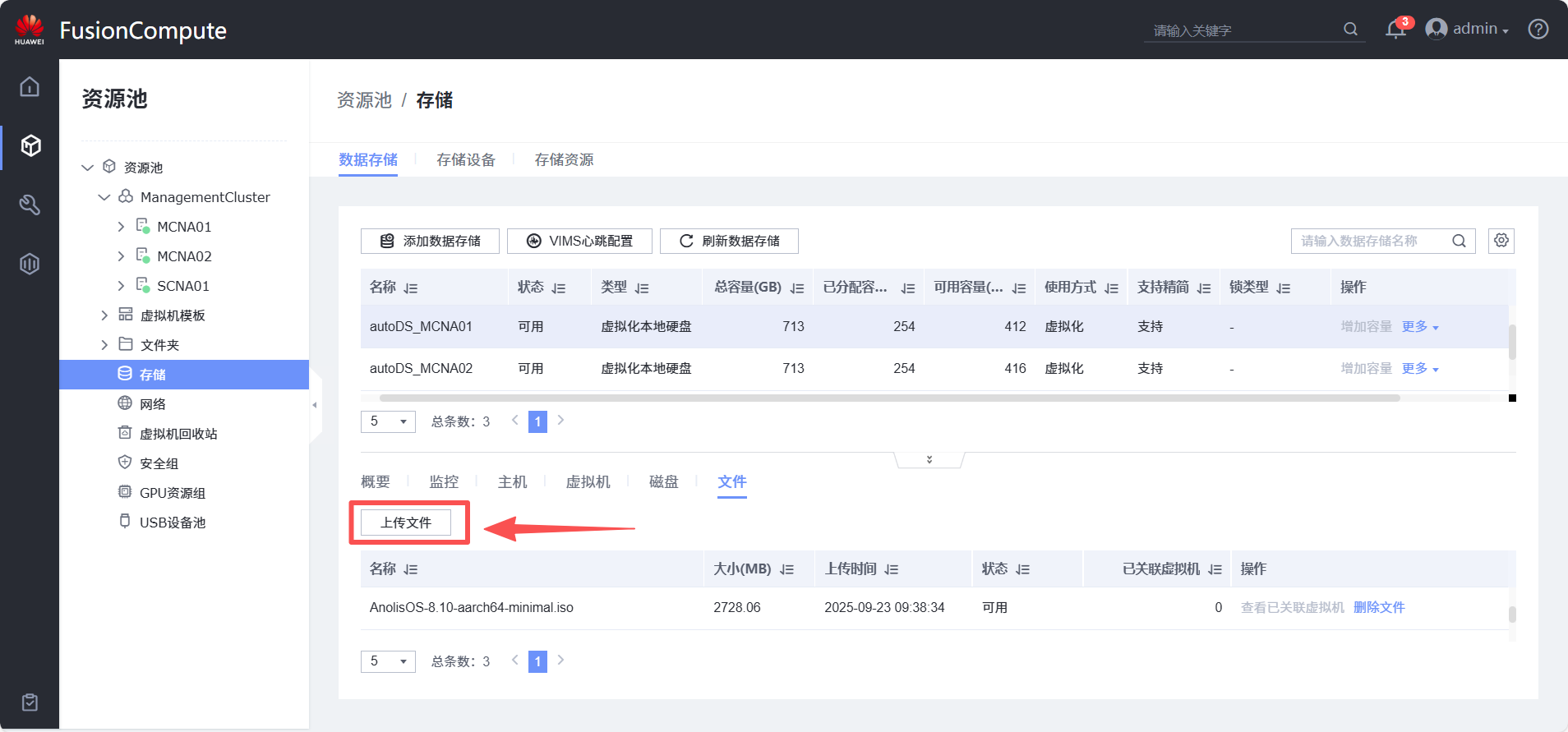Sort by 总容量(GB) column
1568x732 pixels.
[797, 288]
